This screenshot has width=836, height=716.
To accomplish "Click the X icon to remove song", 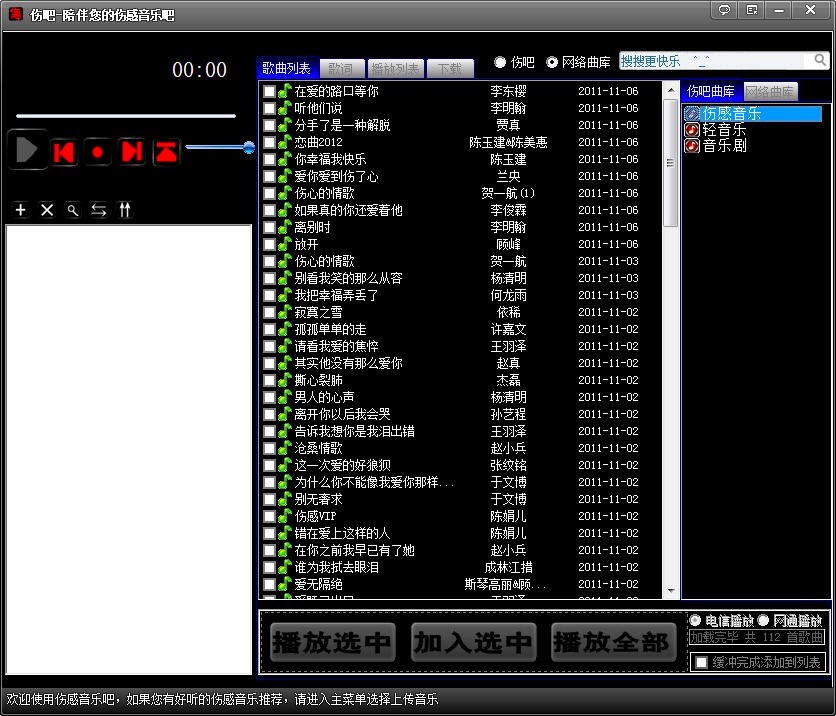I will 47,210.
